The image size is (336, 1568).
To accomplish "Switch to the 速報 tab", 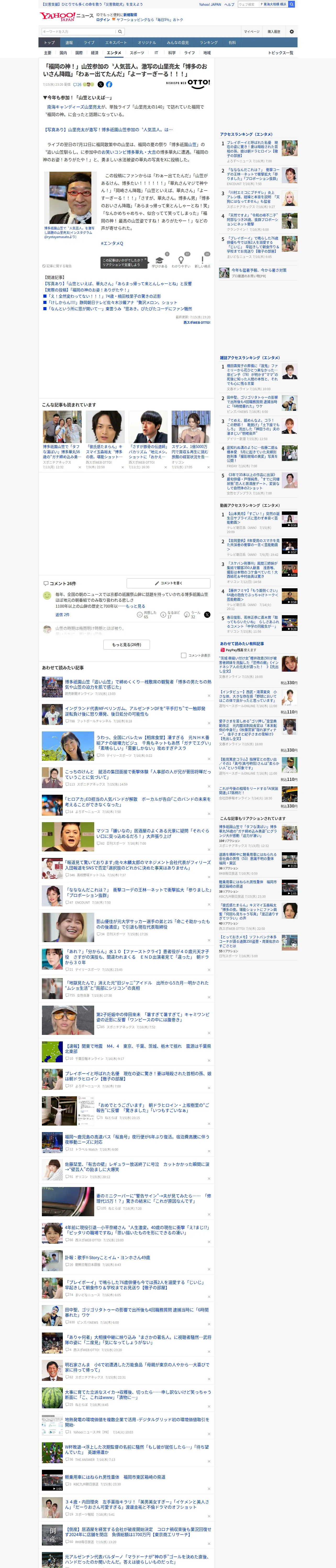I will (x=69, y=43).
